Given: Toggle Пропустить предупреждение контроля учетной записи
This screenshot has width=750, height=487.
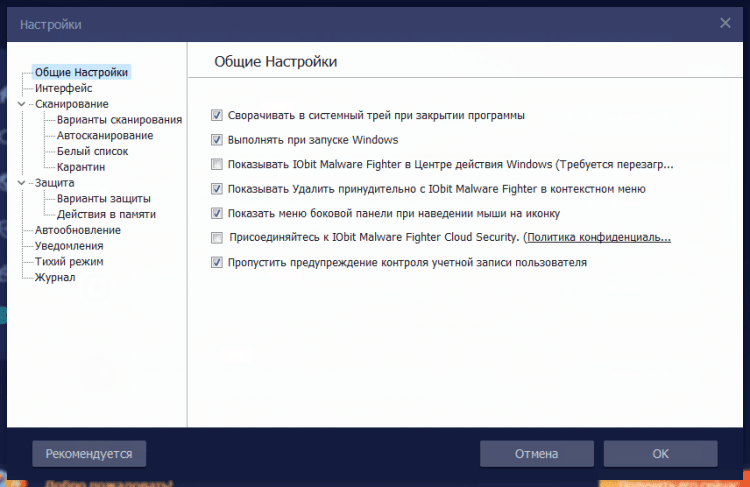Looking at the screenshot, I should click(x=217, y=262).
